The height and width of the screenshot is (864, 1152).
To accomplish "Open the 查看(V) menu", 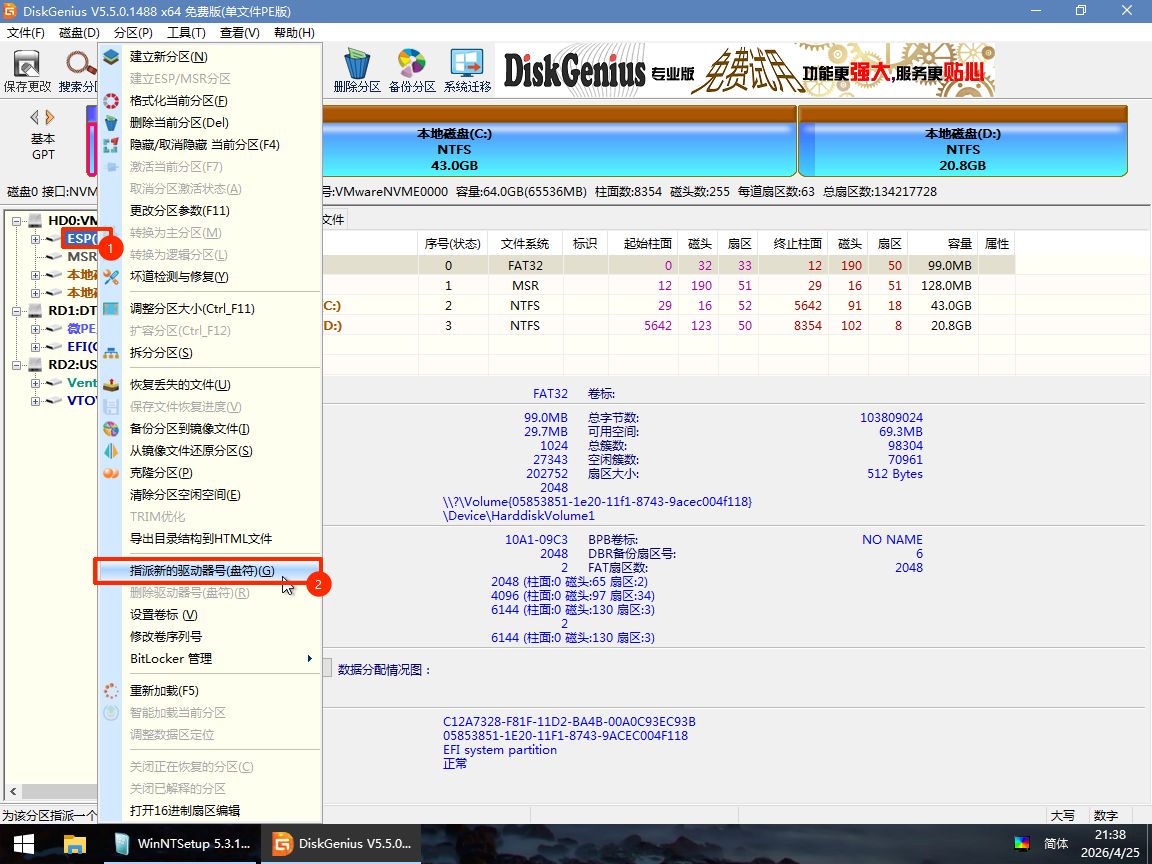I will (x=240, y=32).
